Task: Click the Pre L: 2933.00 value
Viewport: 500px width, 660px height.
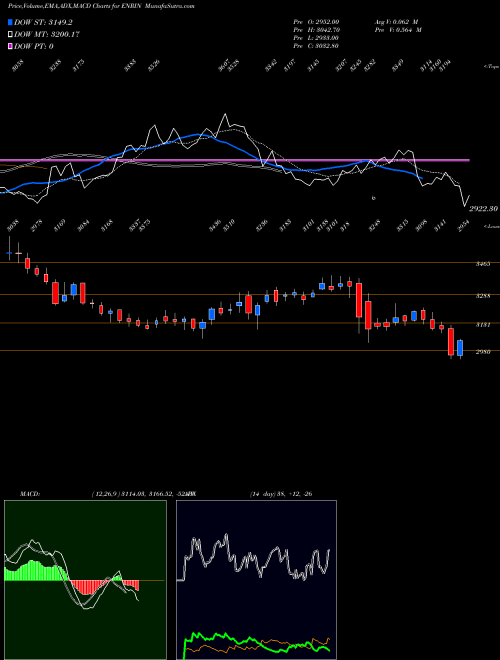Action: coord(316,38)
